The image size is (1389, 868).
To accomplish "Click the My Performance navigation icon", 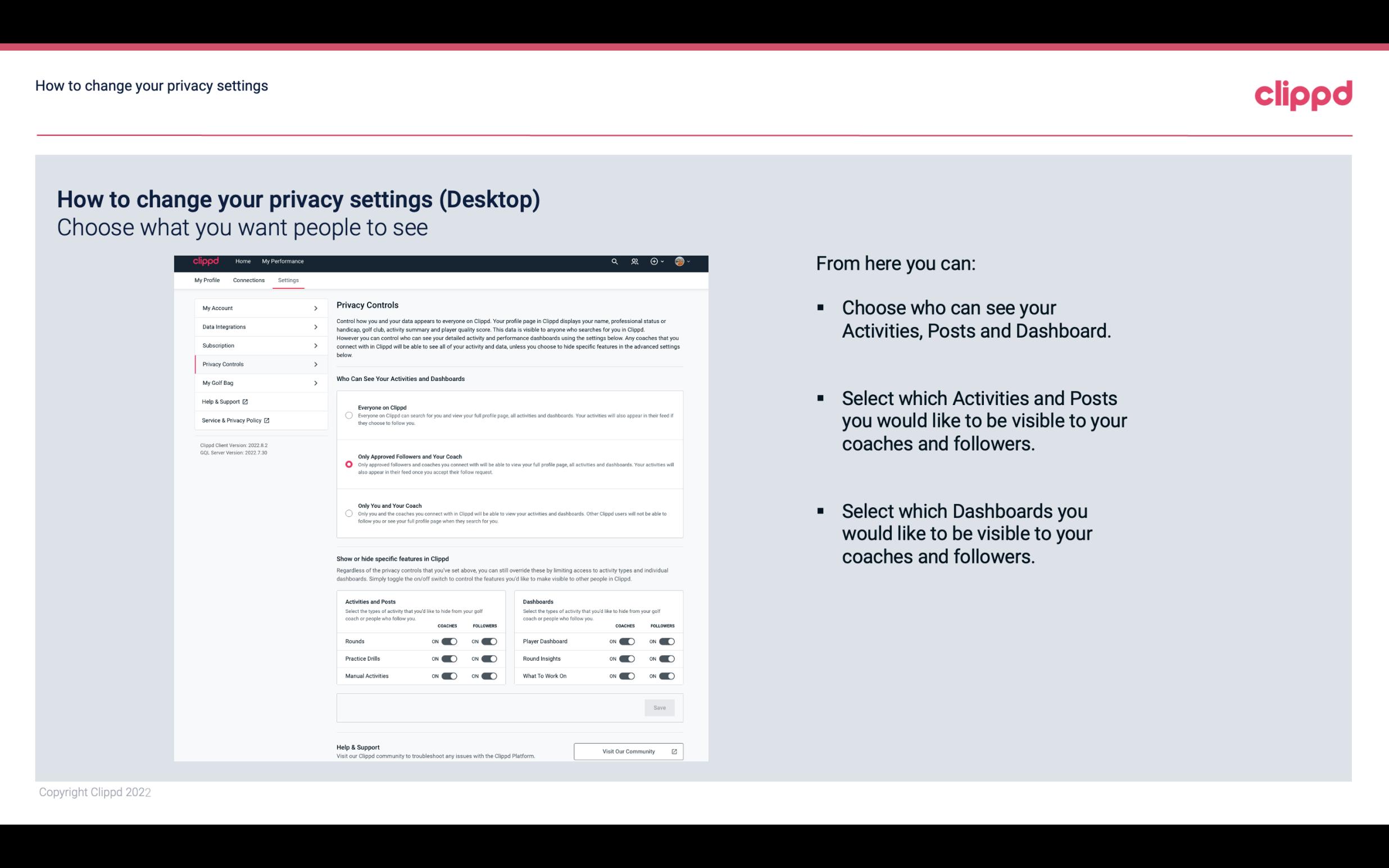I will tap(283, 261).
